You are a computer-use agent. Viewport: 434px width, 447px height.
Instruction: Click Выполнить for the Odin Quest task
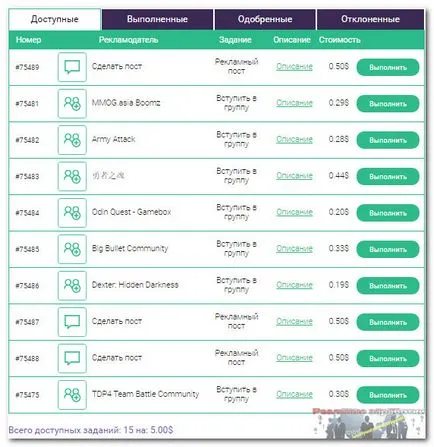click(388, 213)
